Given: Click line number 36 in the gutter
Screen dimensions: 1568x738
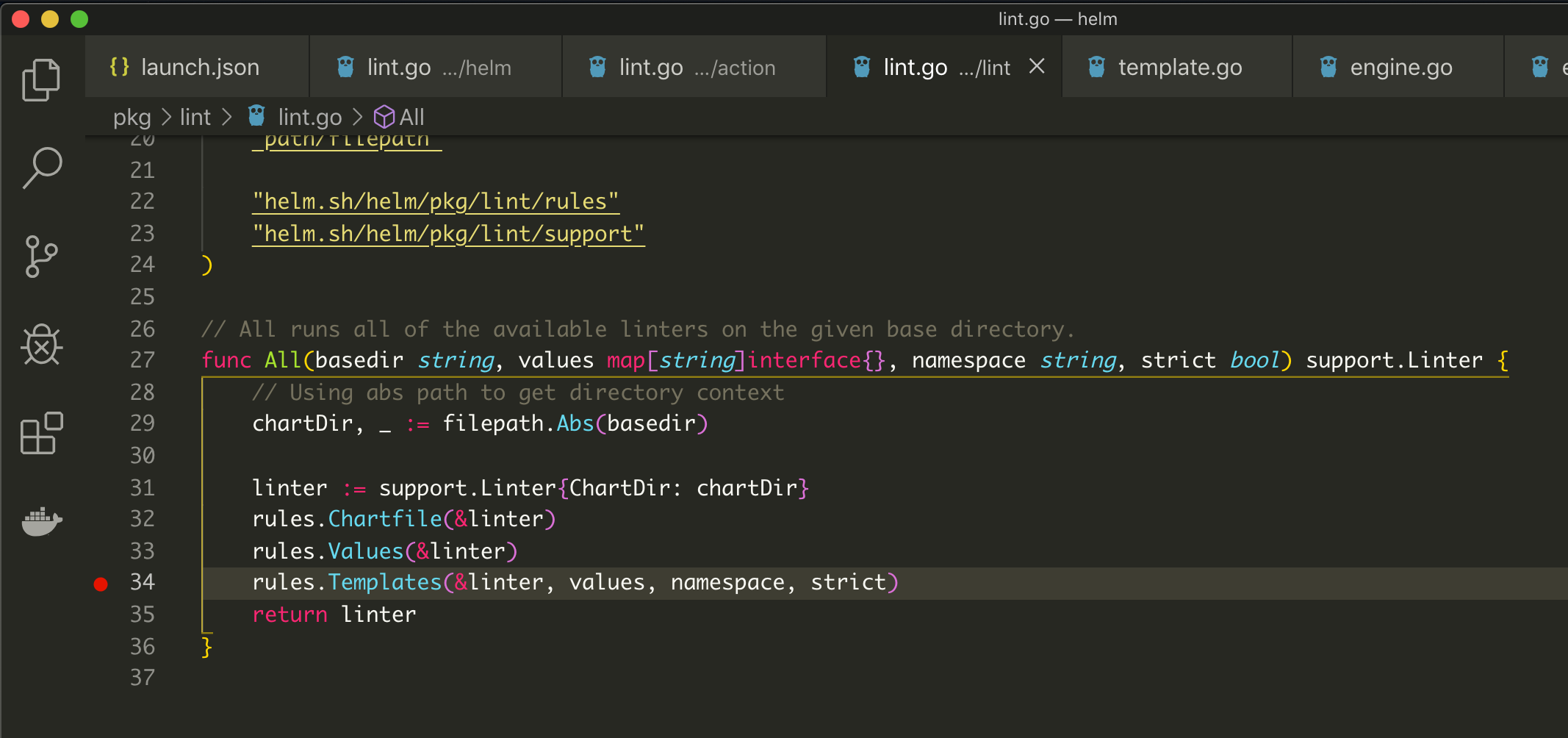Looking at the screenshot, I should pyautogui.click(x=143, y=647).
